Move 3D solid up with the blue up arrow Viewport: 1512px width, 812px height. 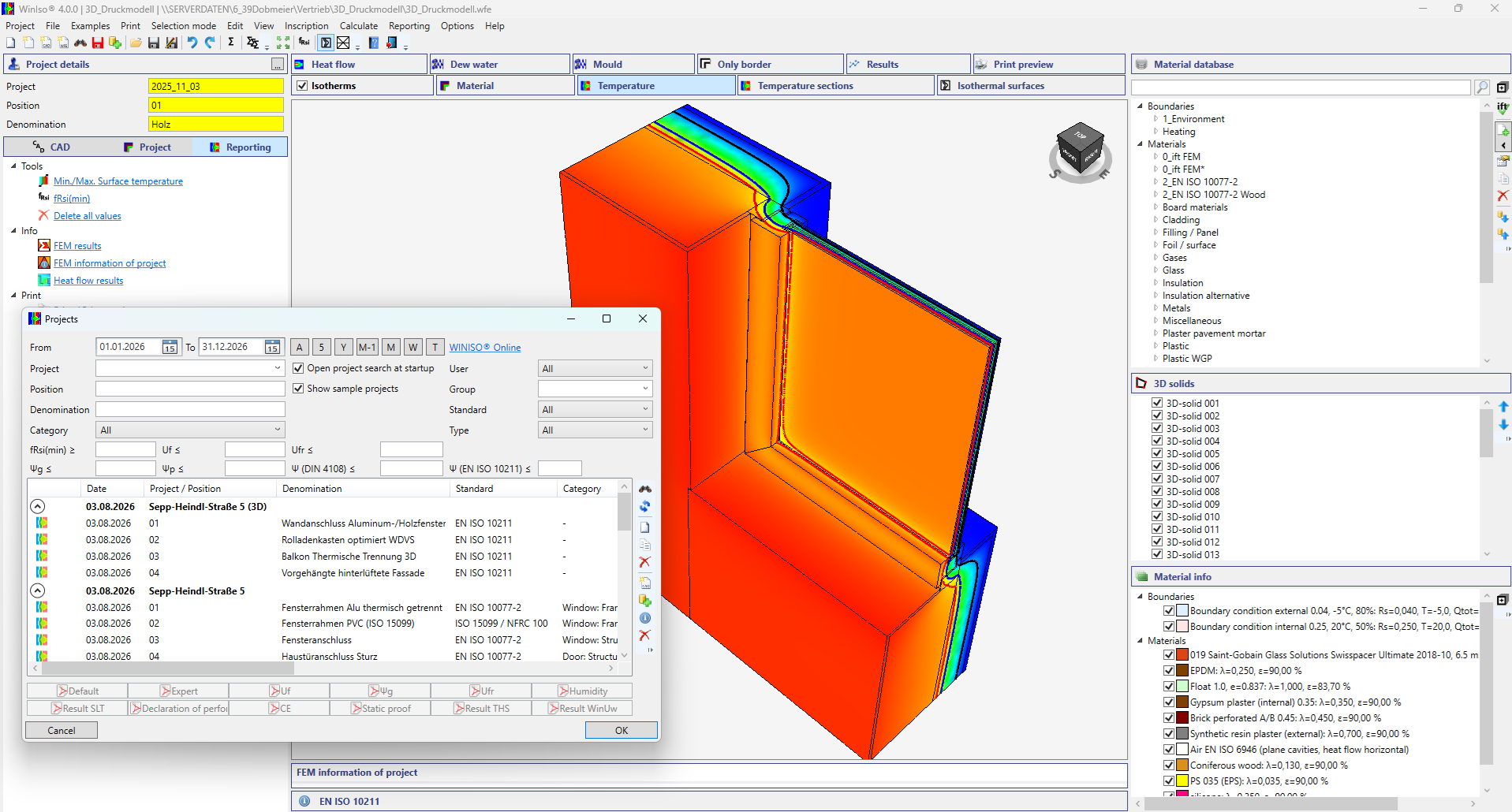(1503, 407)
